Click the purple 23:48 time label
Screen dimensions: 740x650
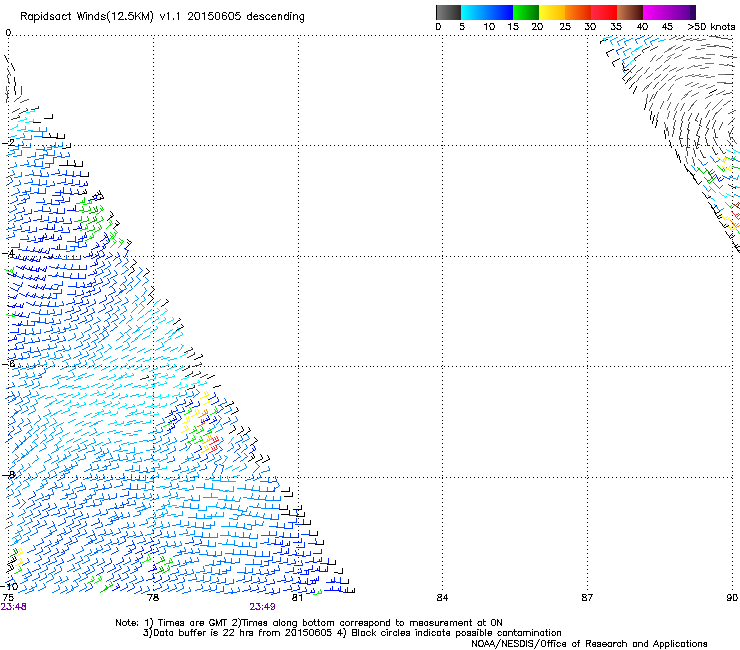coord(13,607)
